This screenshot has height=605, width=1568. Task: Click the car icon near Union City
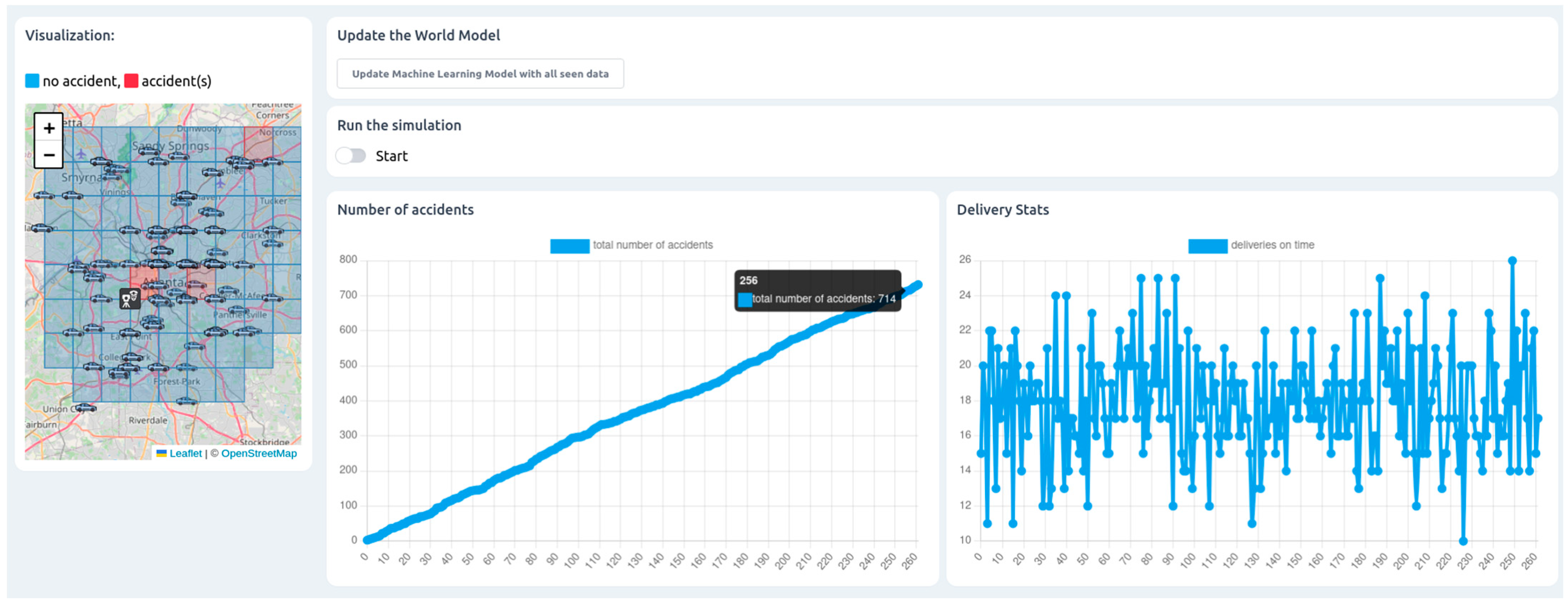(x=86, y=408)
